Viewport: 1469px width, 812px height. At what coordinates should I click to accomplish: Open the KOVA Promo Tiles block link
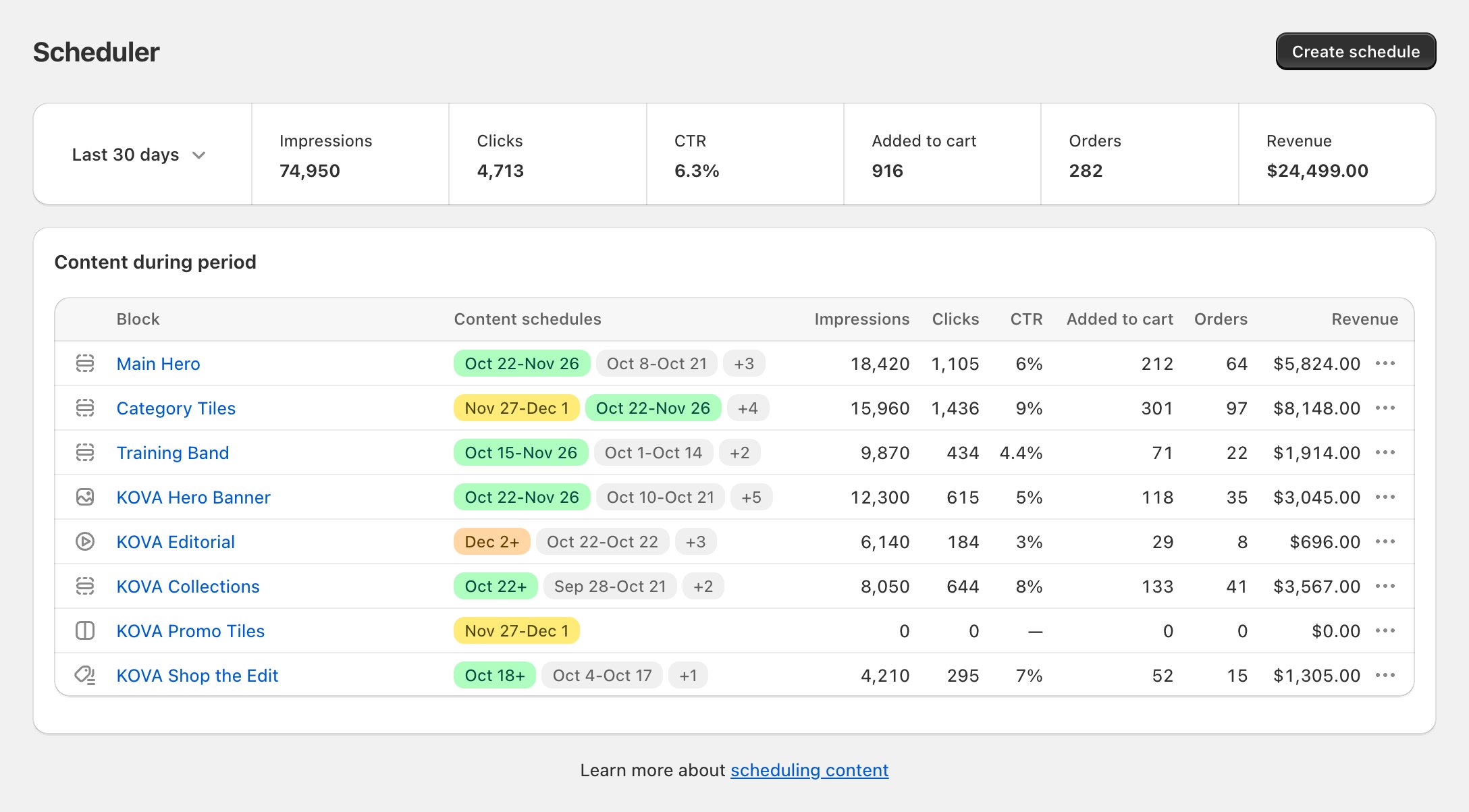tap(190, 631)
